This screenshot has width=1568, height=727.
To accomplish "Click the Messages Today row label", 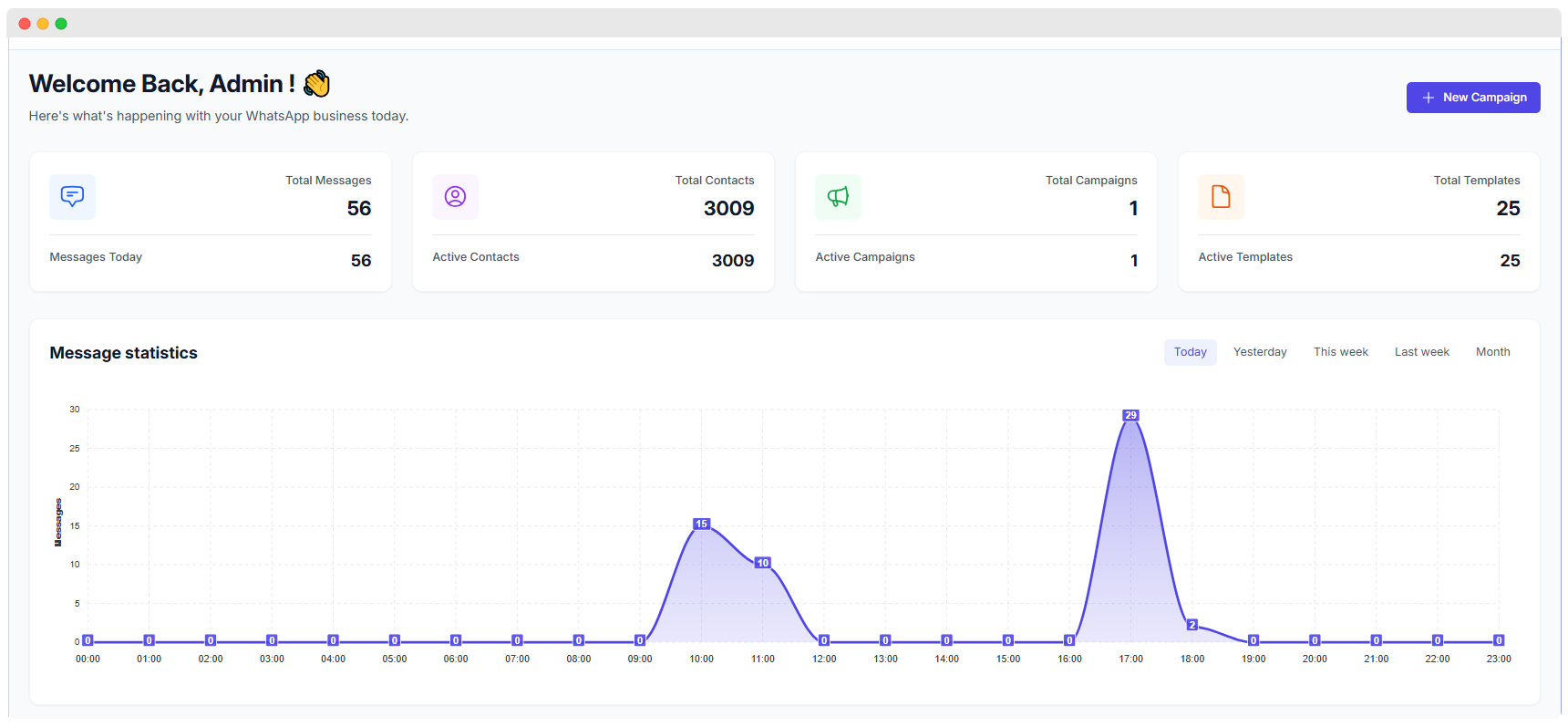I will tap(96, 257).
